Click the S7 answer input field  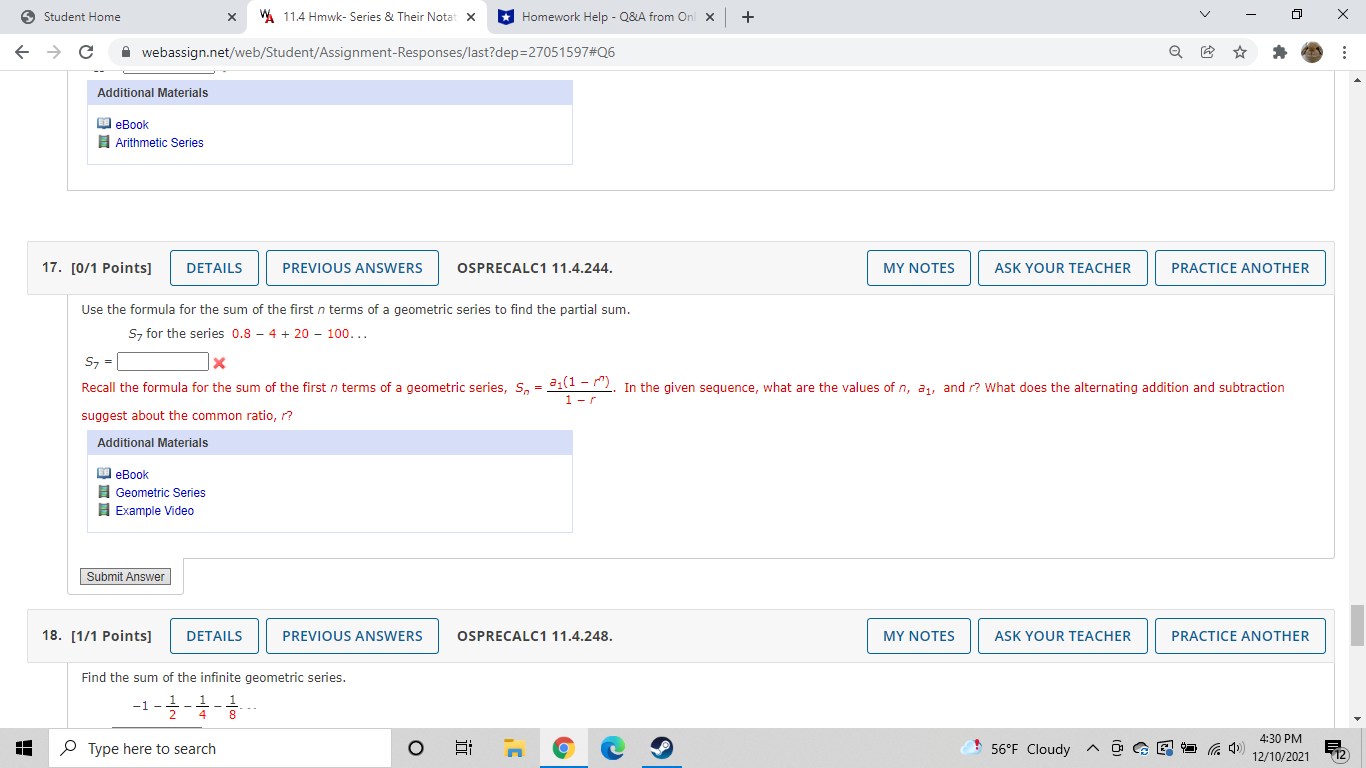pyautogui.click(x=162, y=361)
